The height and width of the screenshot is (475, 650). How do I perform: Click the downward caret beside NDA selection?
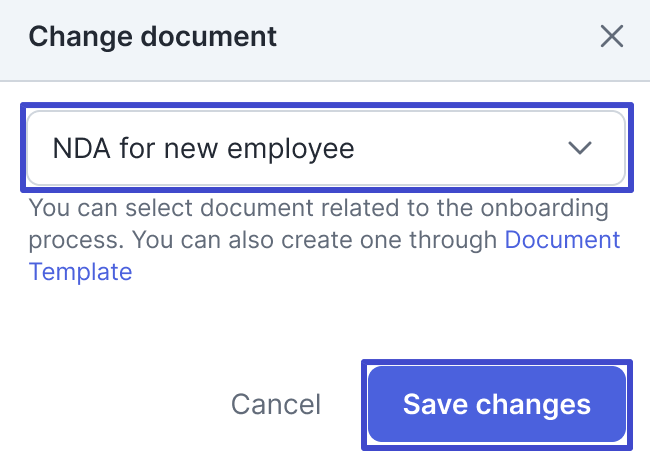pos(580,148)
